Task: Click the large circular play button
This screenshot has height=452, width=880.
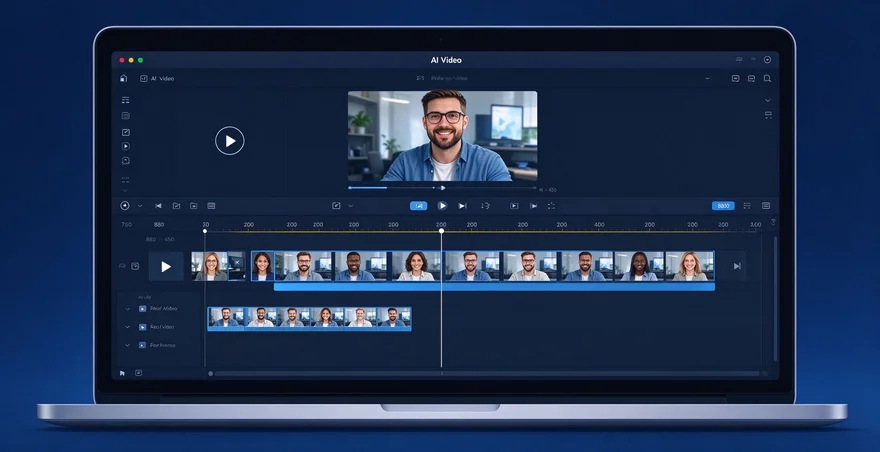Action: coord(230,140)
